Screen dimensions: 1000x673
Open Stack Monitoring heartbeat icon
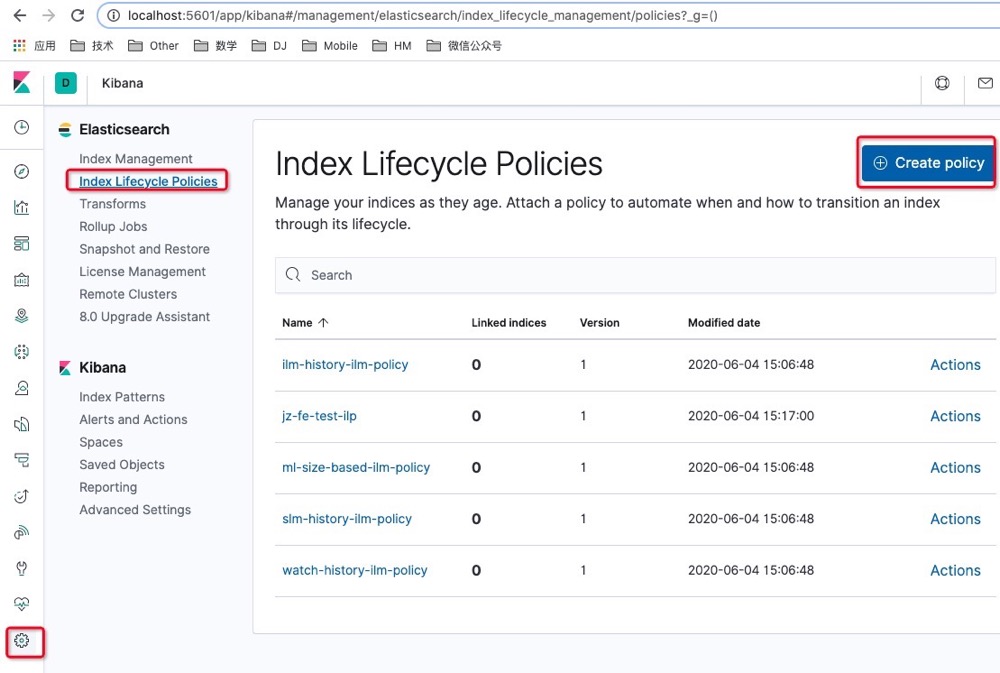click(22, 603)
